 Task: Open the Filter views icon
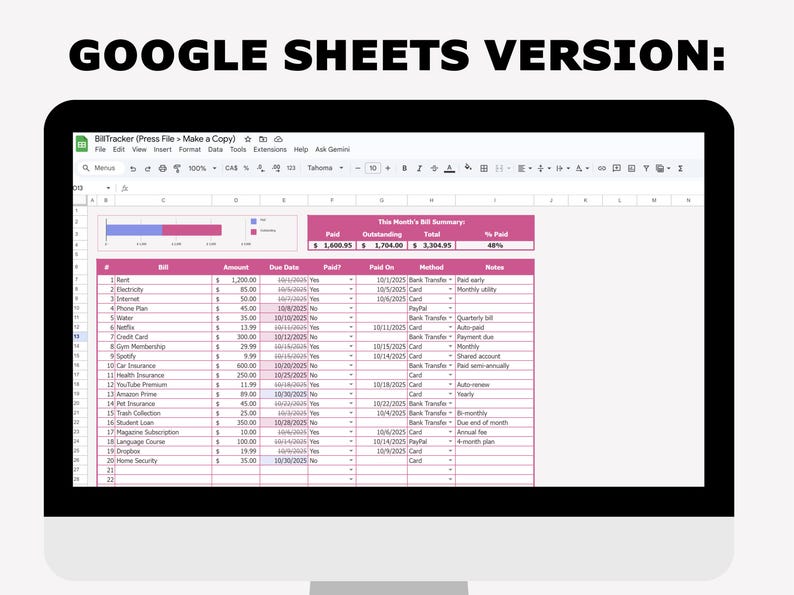[662, 168]
